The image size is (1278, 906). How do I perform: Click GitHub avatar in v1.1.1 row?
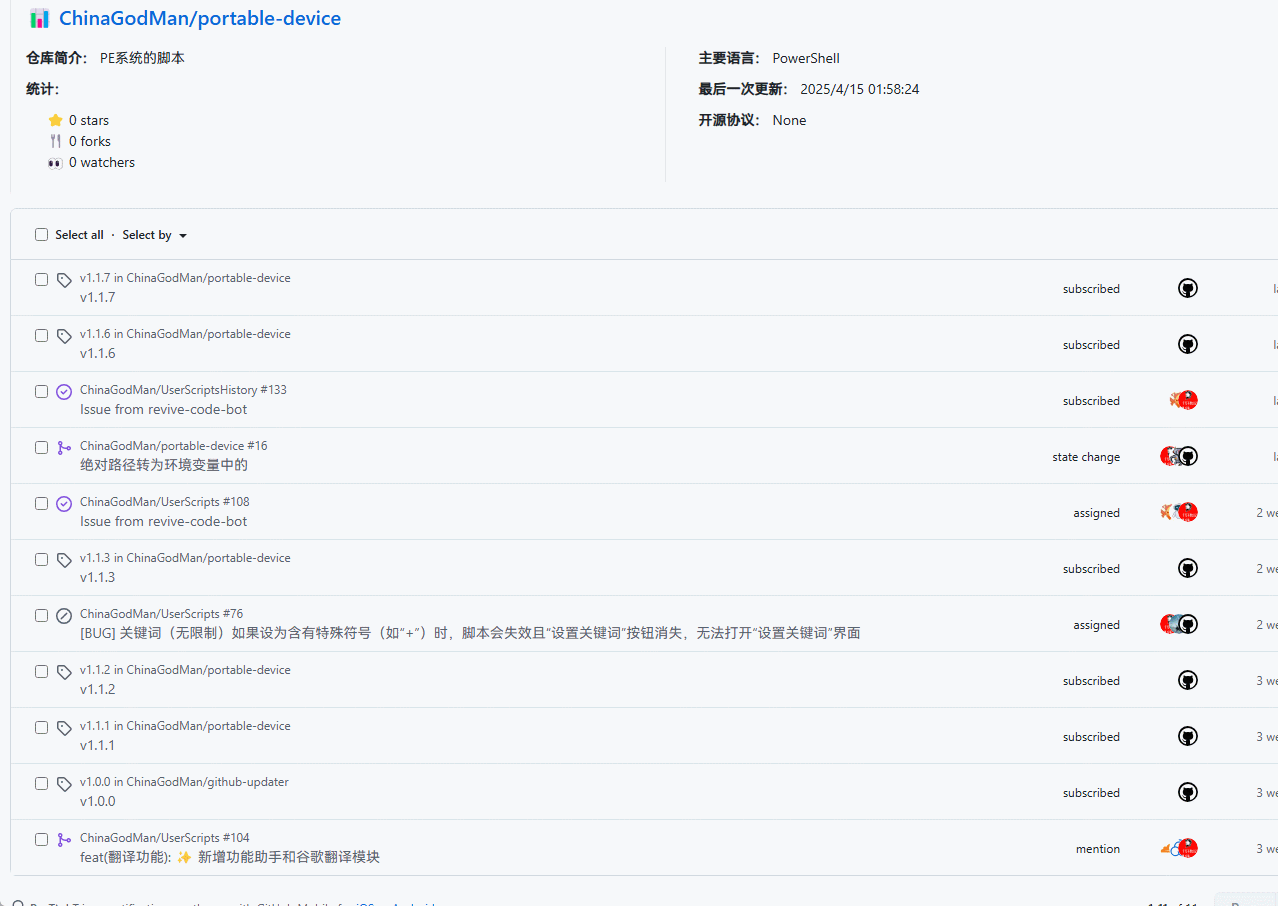click(1188, 736)
